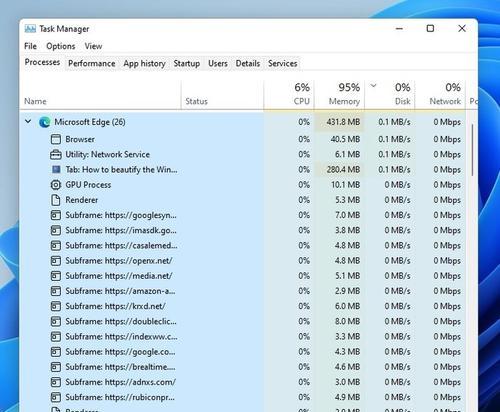
Task: Click the indexww.c subframe icon
Action: click(56, 337)
